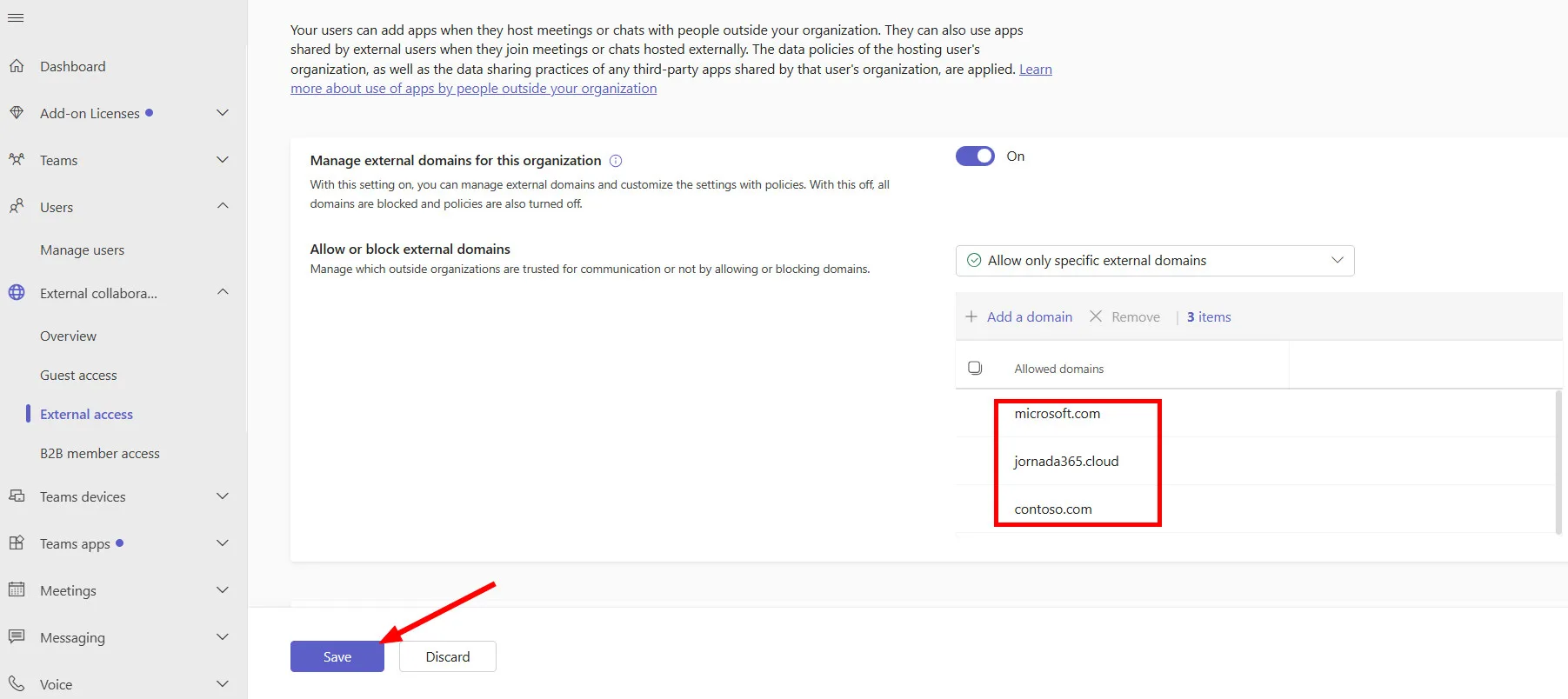
Task: Expand the Messaging section chevron
Action: click(223, 637)
